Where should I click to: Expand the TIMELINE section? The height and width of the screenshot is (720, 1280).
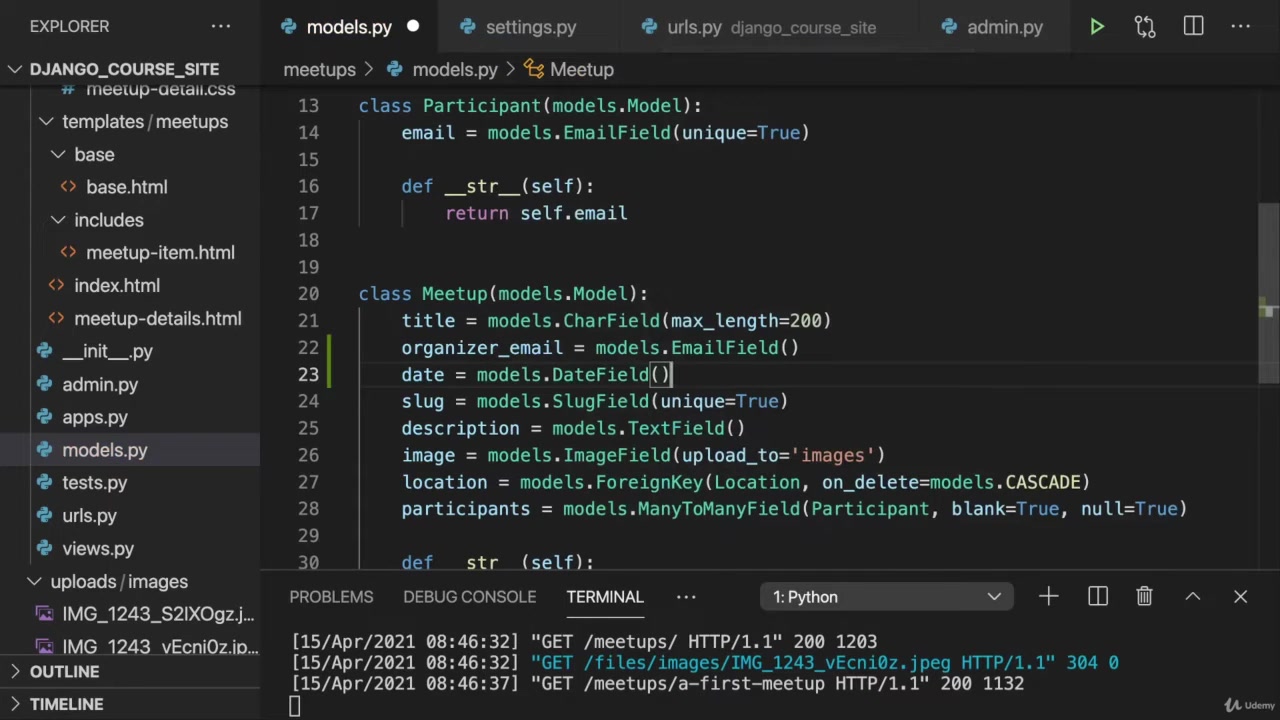pos(66,704)
